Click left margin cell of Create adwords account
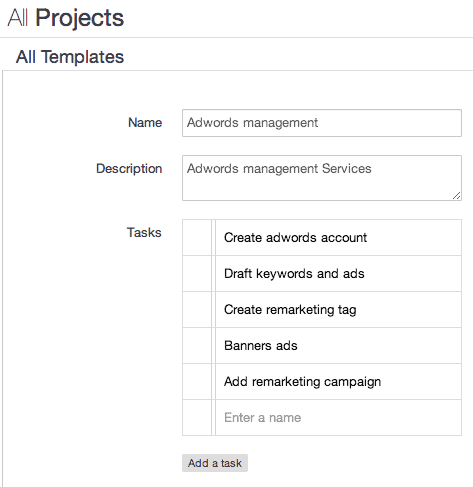This screenshot has height=487, width=473. [x=197, y=237]
